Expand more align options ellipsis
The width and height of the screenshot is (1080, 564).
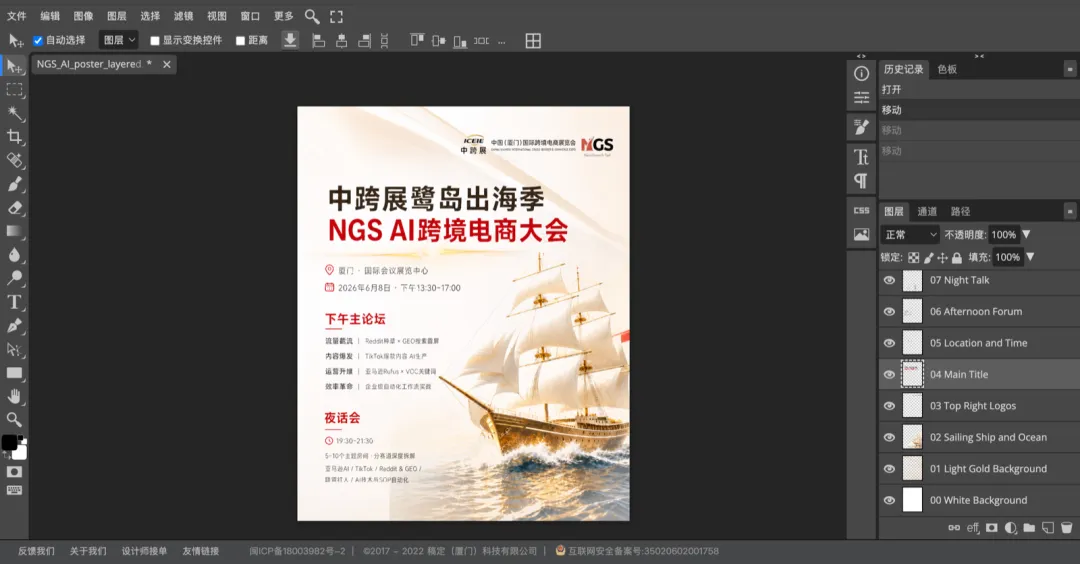click(x=501, y=41)
